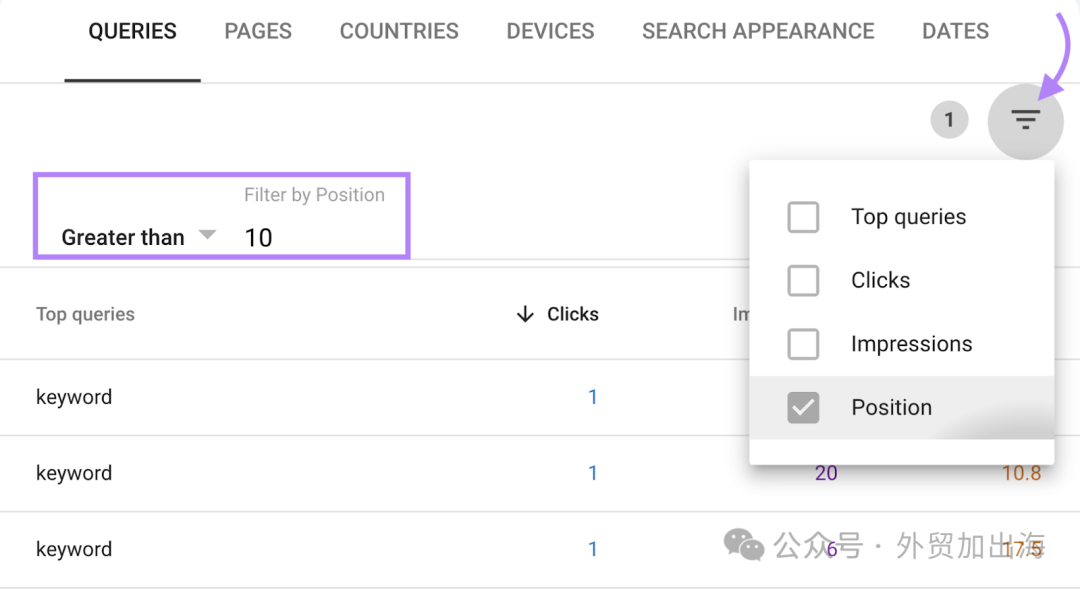Open the Countries tab
Screen dimensions: 1080x589
pyautogui.click(x=399, y=31)
